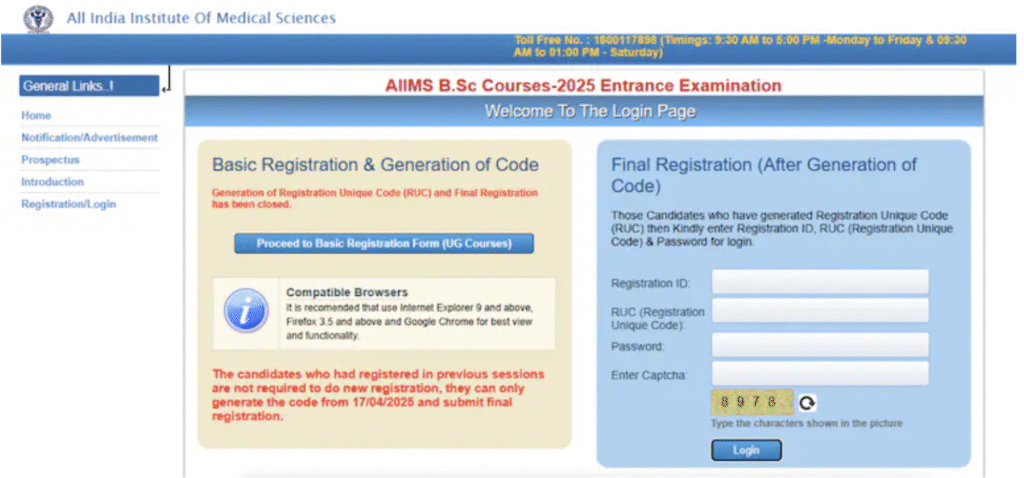Screen dimensions: 1024x478
Task: Focus the Registration ID field
Action: click(820, 283)
